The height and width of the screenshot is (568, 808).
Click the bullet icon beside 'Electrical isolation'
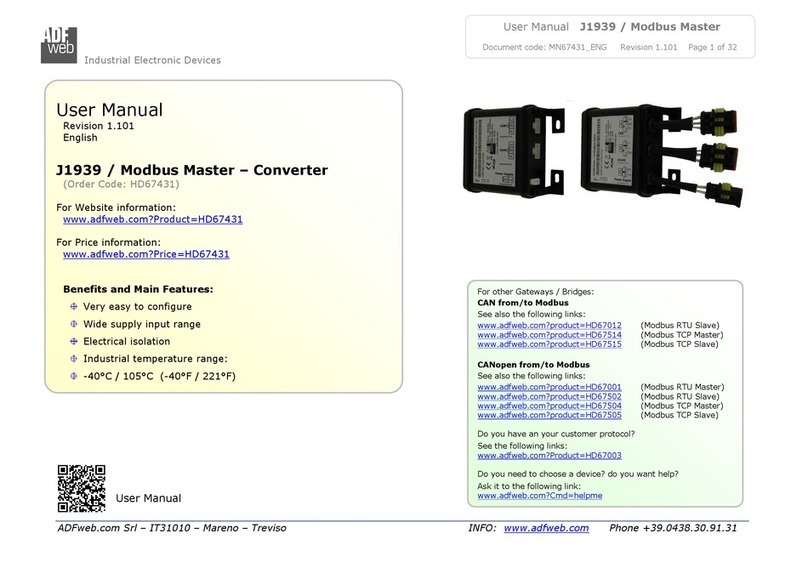pyautogui.click(x=74, y=341)
